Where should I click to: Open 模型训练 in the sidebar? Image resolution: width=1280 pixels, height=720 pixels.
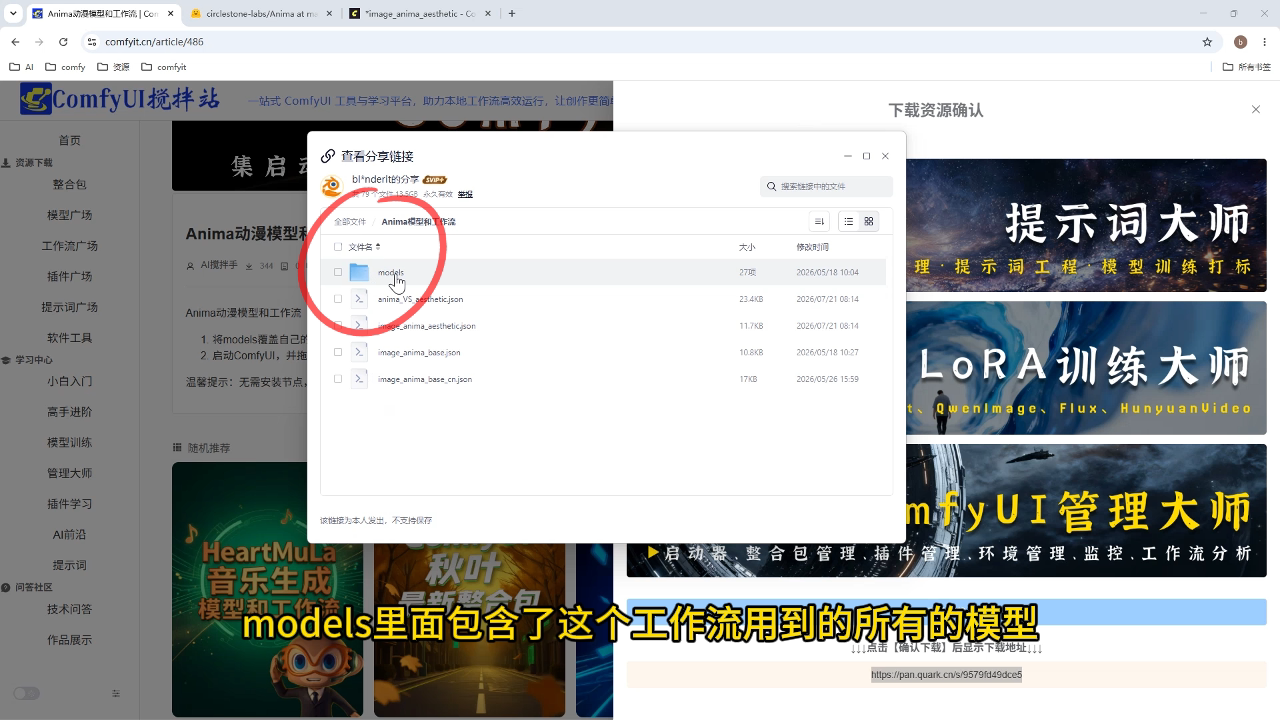[x=69, y=442]
